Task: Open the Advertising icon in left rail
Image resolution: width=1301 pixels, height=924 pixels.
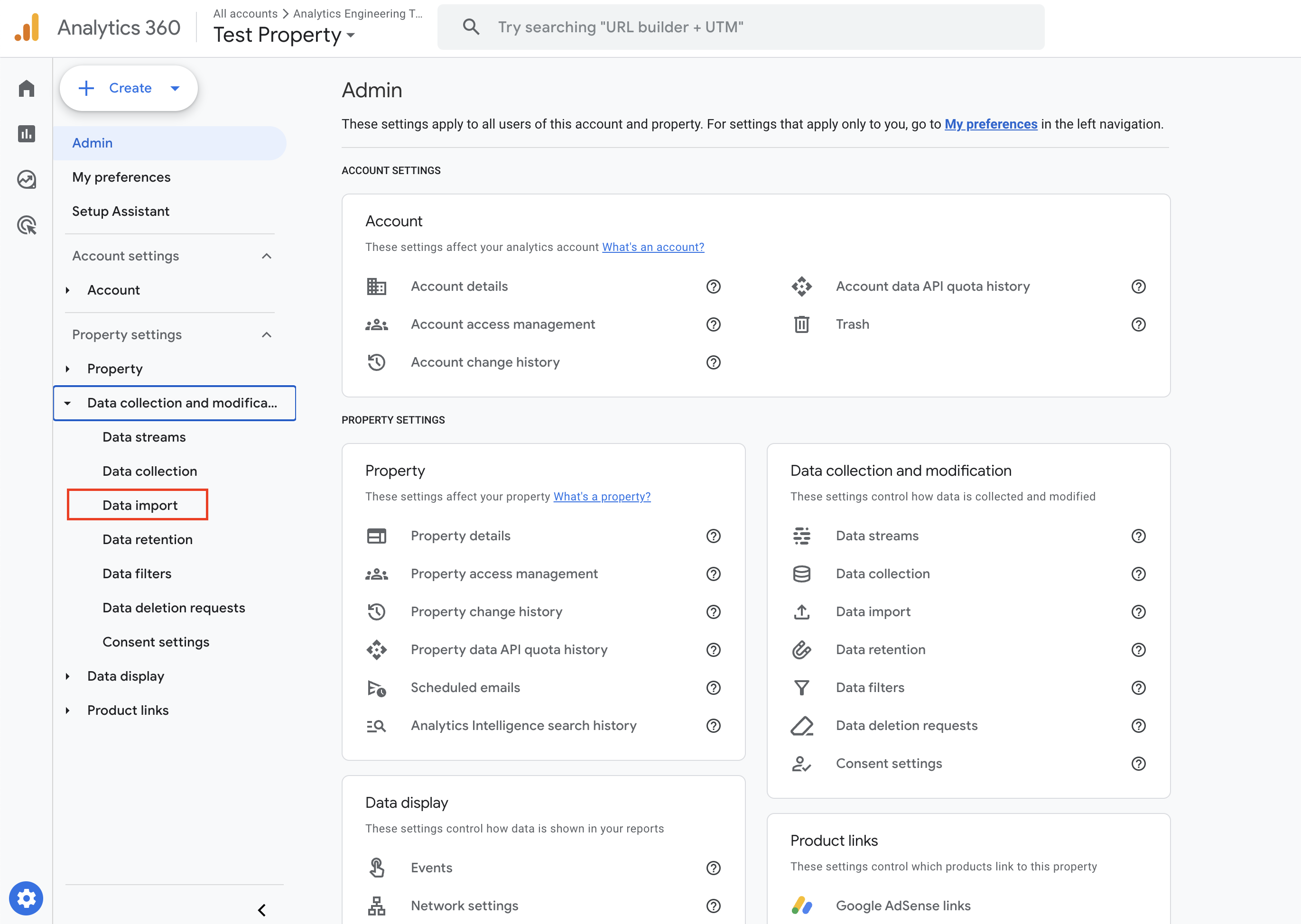Action: coord(26,225)
